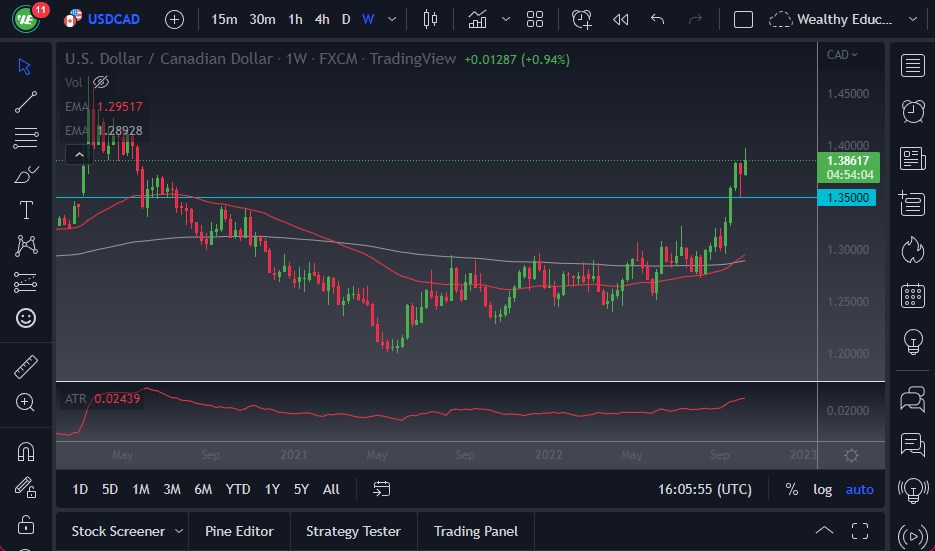Open the alerts alarm clock panel
935x551 pixels.
[x=912, y=111]
